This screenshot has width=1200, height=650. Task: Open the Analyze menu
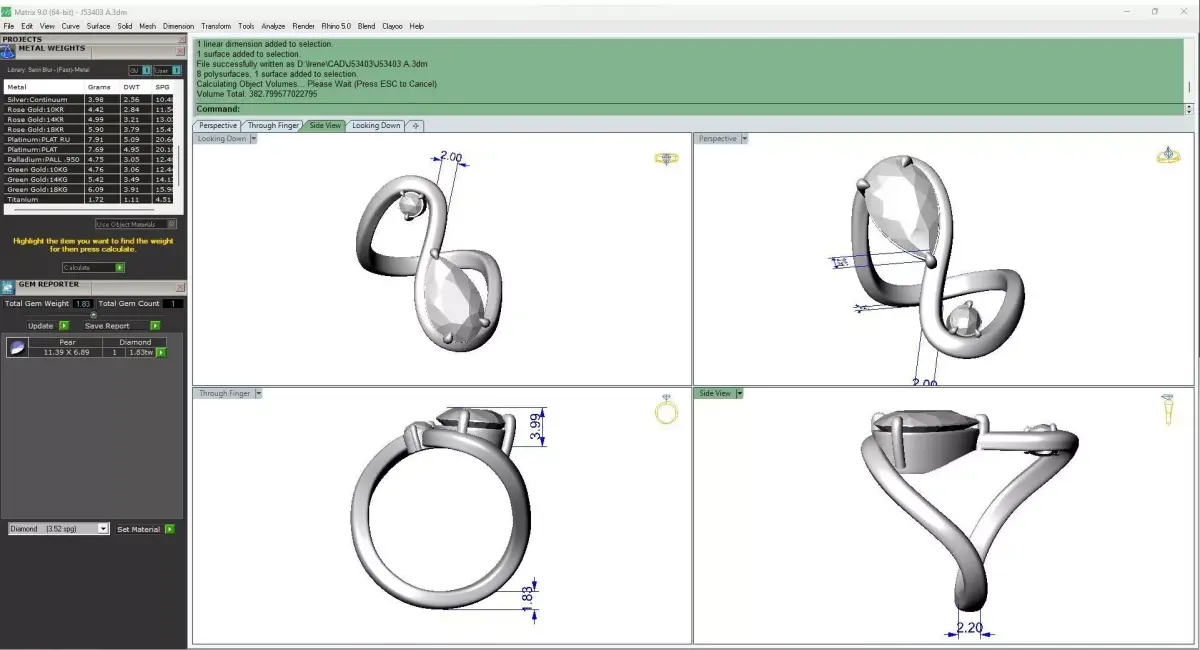[273, 26]
